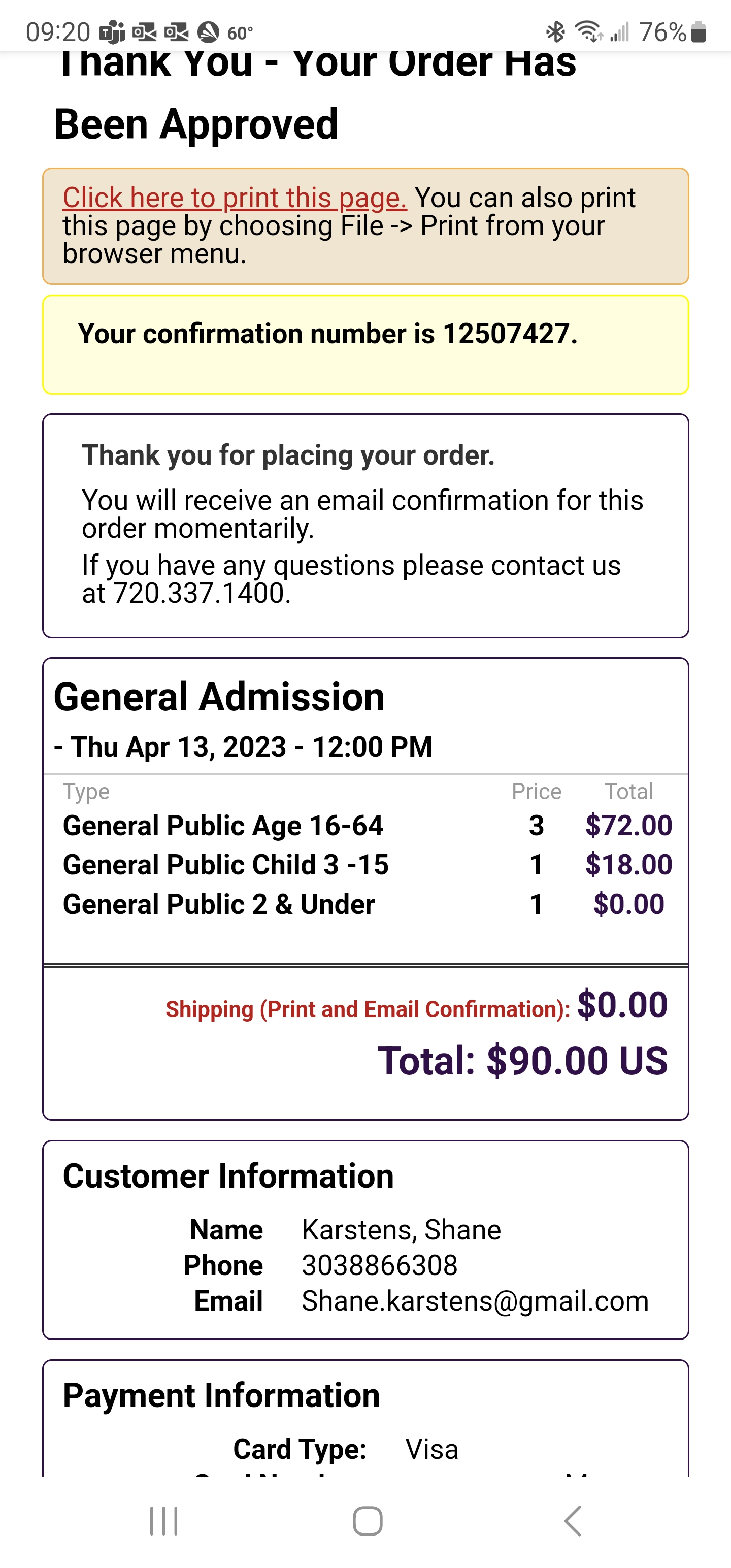This screenshot has height=1568, width=731.
Task: Tap the Total $90.00 US amount
Action: [x=522, y=1060]
